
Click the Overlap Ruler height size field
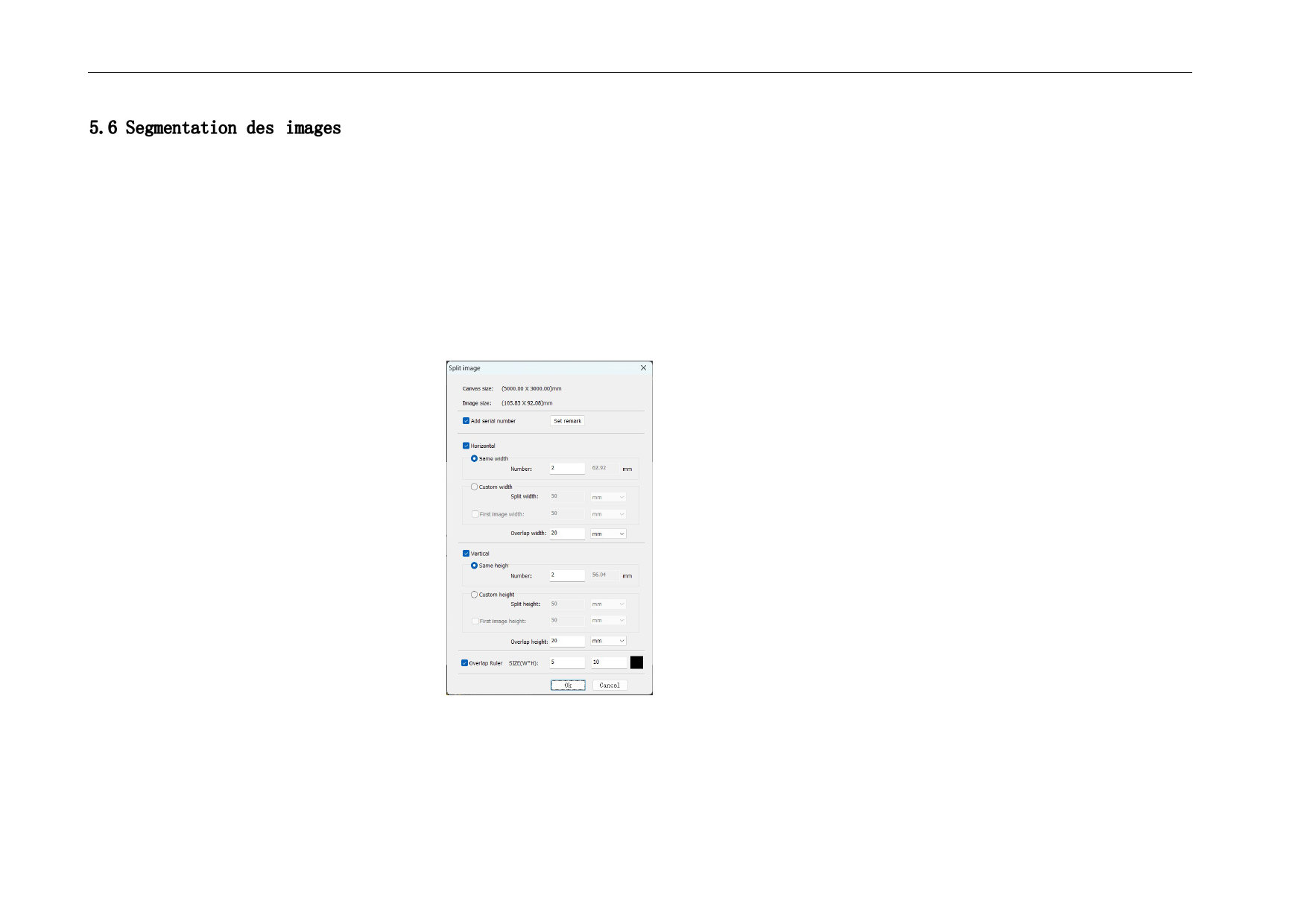click(609, 662)
